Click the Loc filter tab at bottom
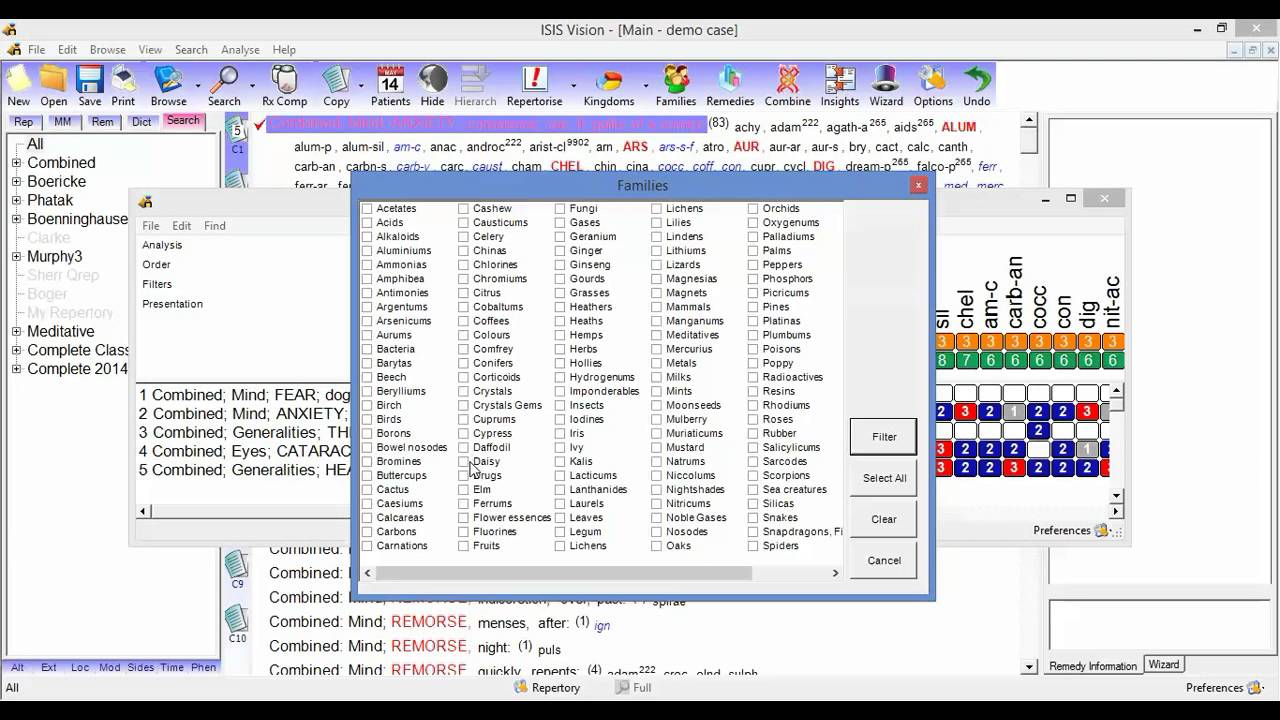The height and width of the screenshot is (720, 1280). 80,667
